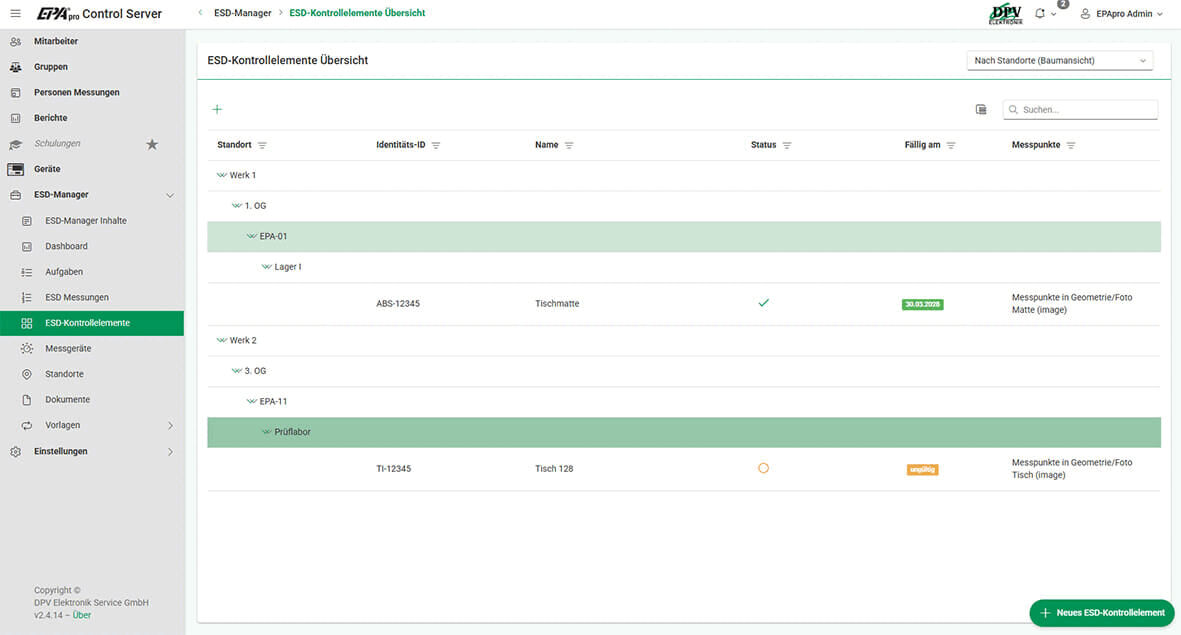Image resolution: width=1181 pixels, height=635 pixels.
Task: Collapse the Werk 1 tree node
Action: coord(222,176)
